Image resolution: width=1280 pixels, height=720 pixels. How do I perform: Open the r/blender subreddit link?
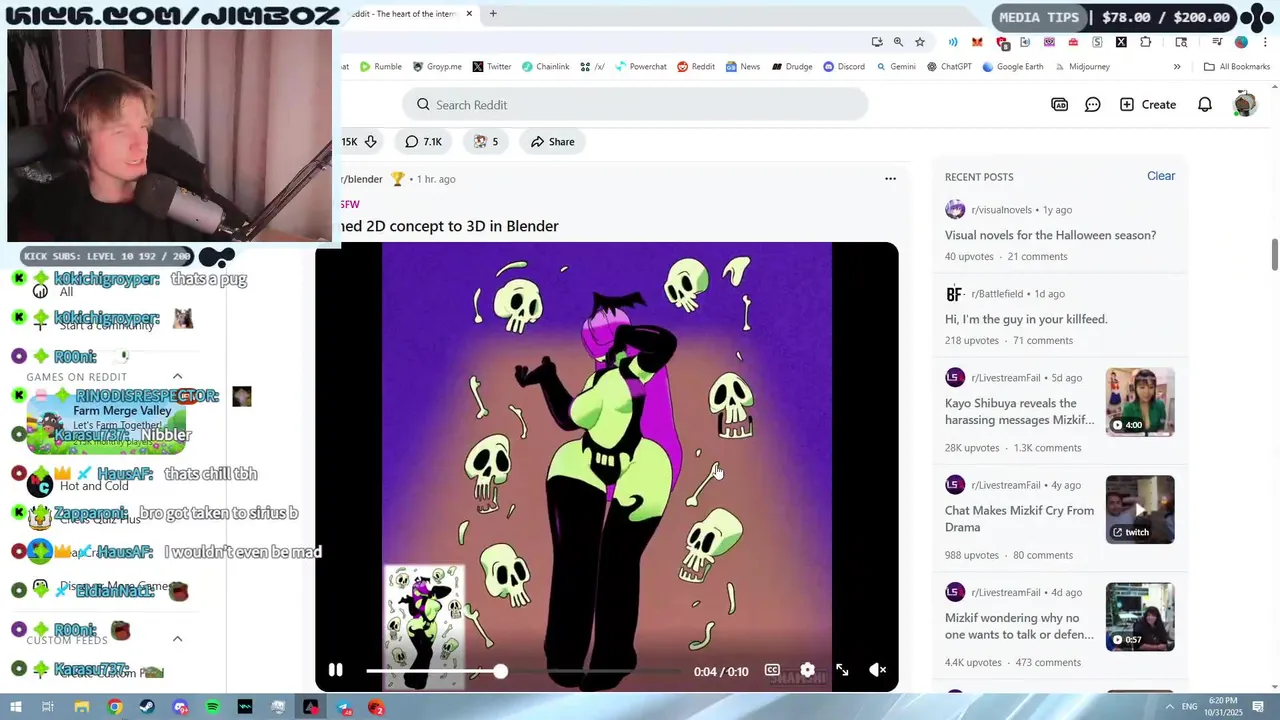pyautogui.click(x=362, y=179)
